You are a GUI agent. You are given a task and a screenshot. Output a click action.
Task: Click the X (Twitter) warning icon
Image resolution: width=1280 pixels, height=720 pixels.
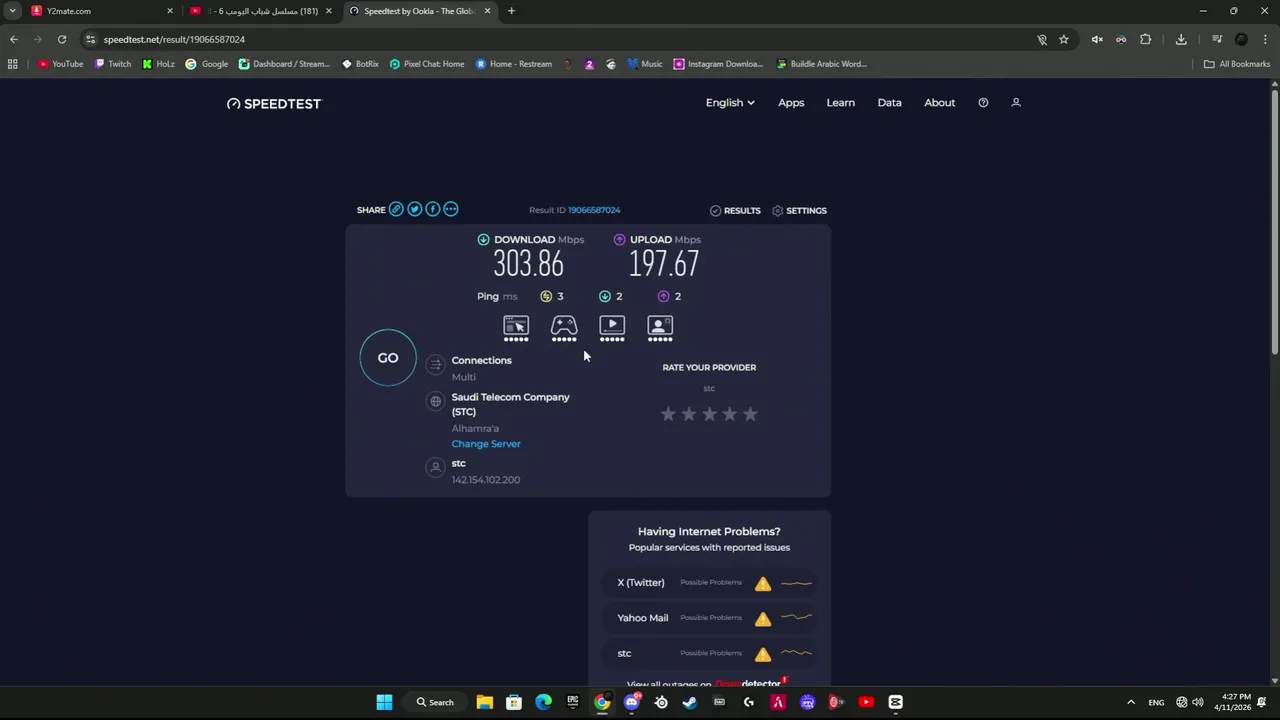click(x=763, y=583)
